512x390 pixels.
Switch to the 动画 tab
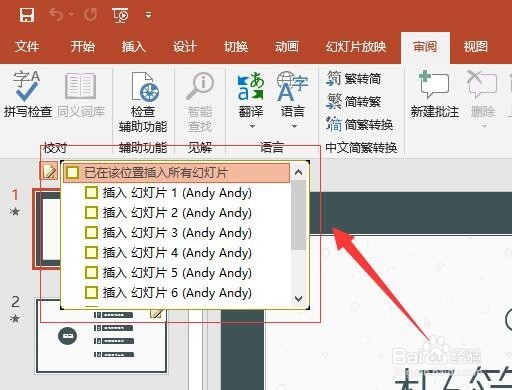pos(286,46)
